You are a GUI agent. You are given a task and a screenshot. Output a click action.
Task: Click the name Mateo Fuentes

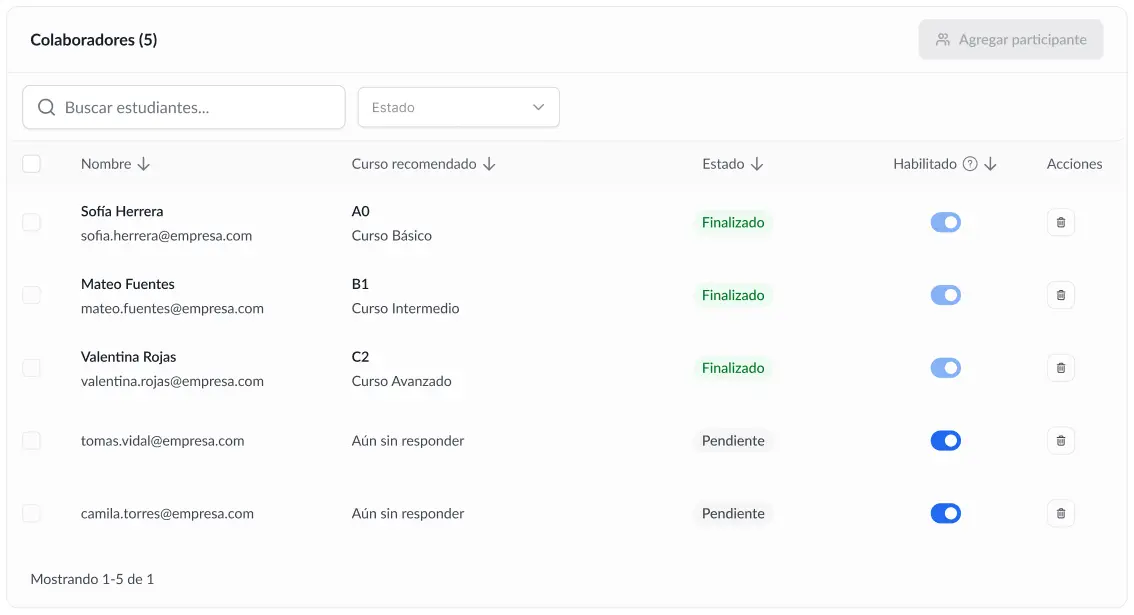(x=128, y=284)
